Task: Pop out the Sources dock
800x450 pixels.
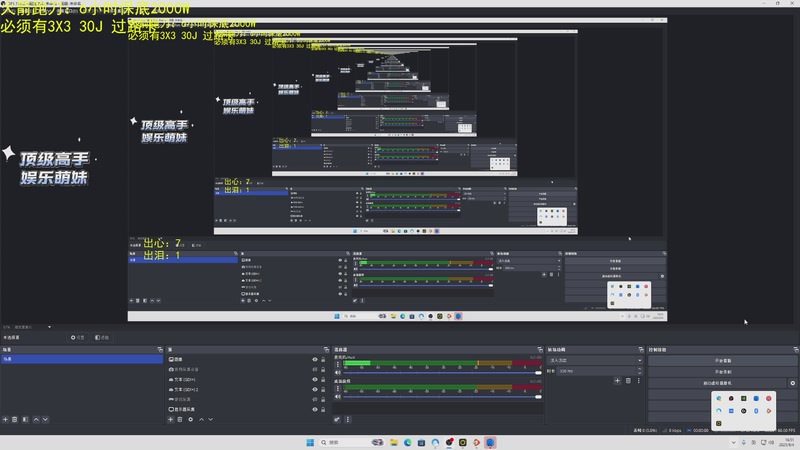Action: tap(326, 349)
